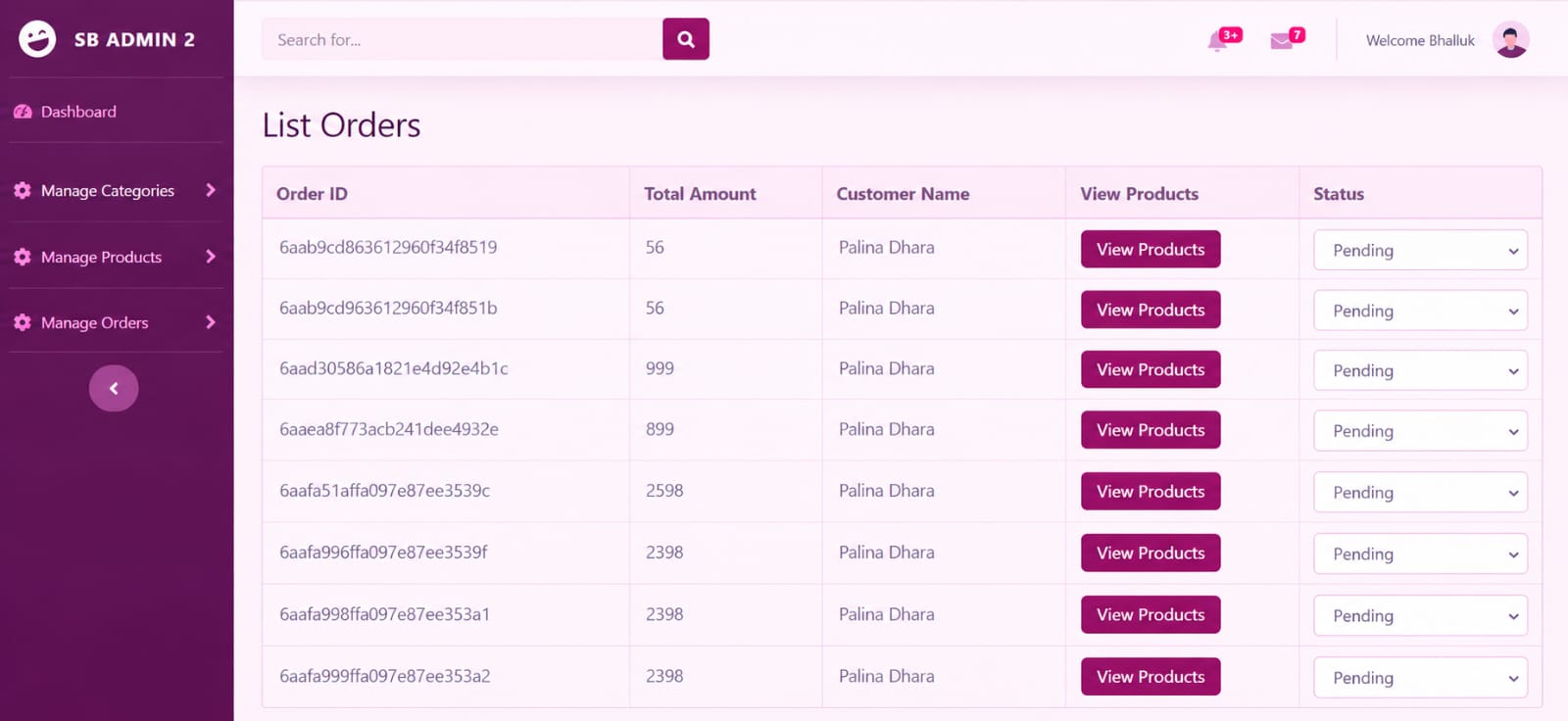The height and width of the screenshot is (721, 1568).
Task: Open the envelope messages icon
Action: pyautogui.click(x=1281, y=41)
